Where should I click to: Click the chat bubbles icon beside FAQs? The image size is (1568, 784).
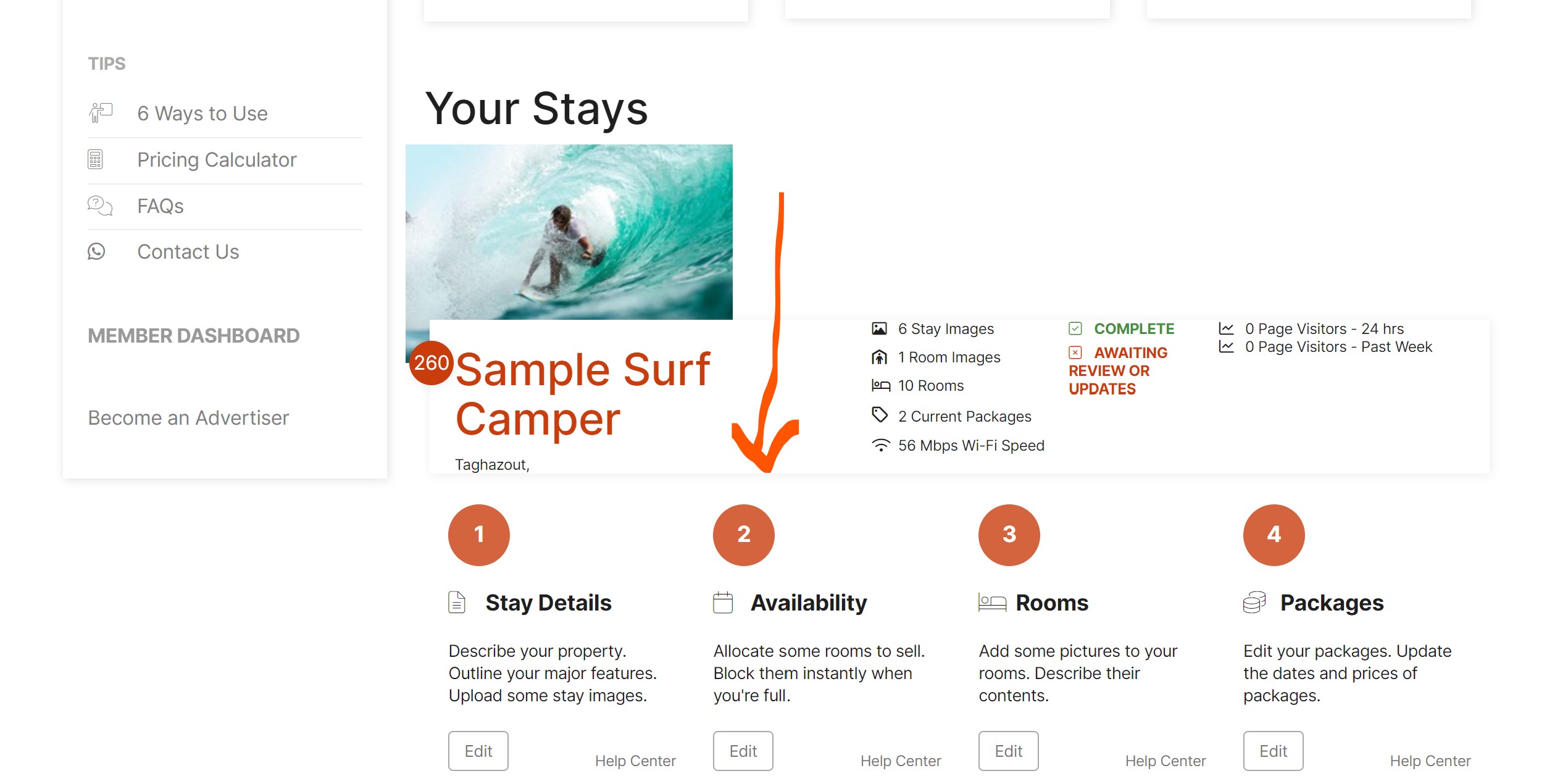[100, 206]
